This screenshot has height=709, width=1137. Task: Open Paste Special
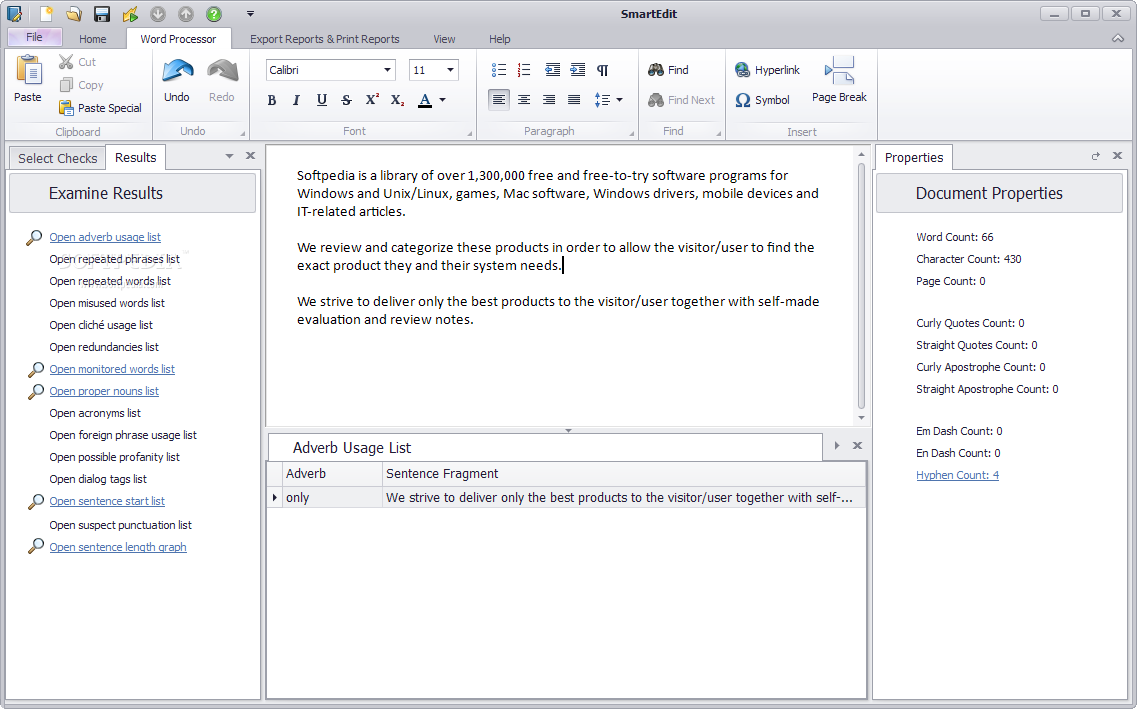(100, 108)
